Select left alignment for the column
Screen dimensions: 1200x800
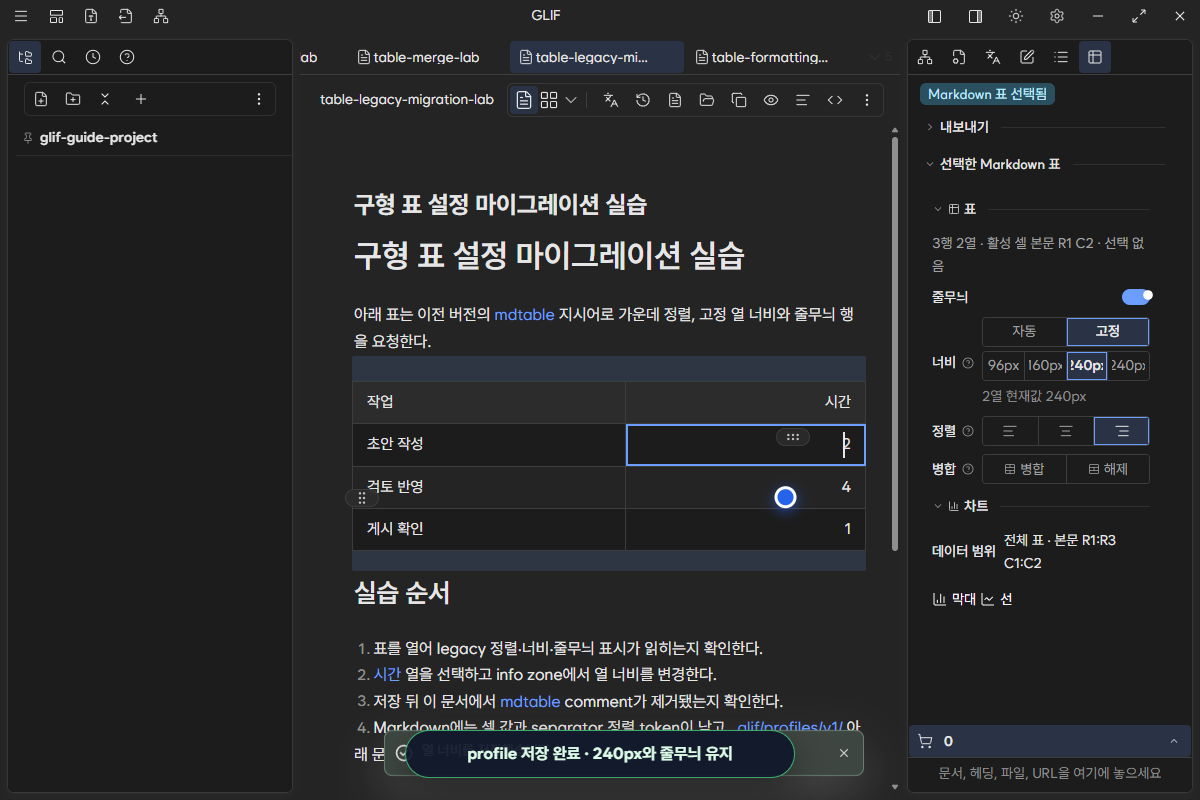(1010, 431)
